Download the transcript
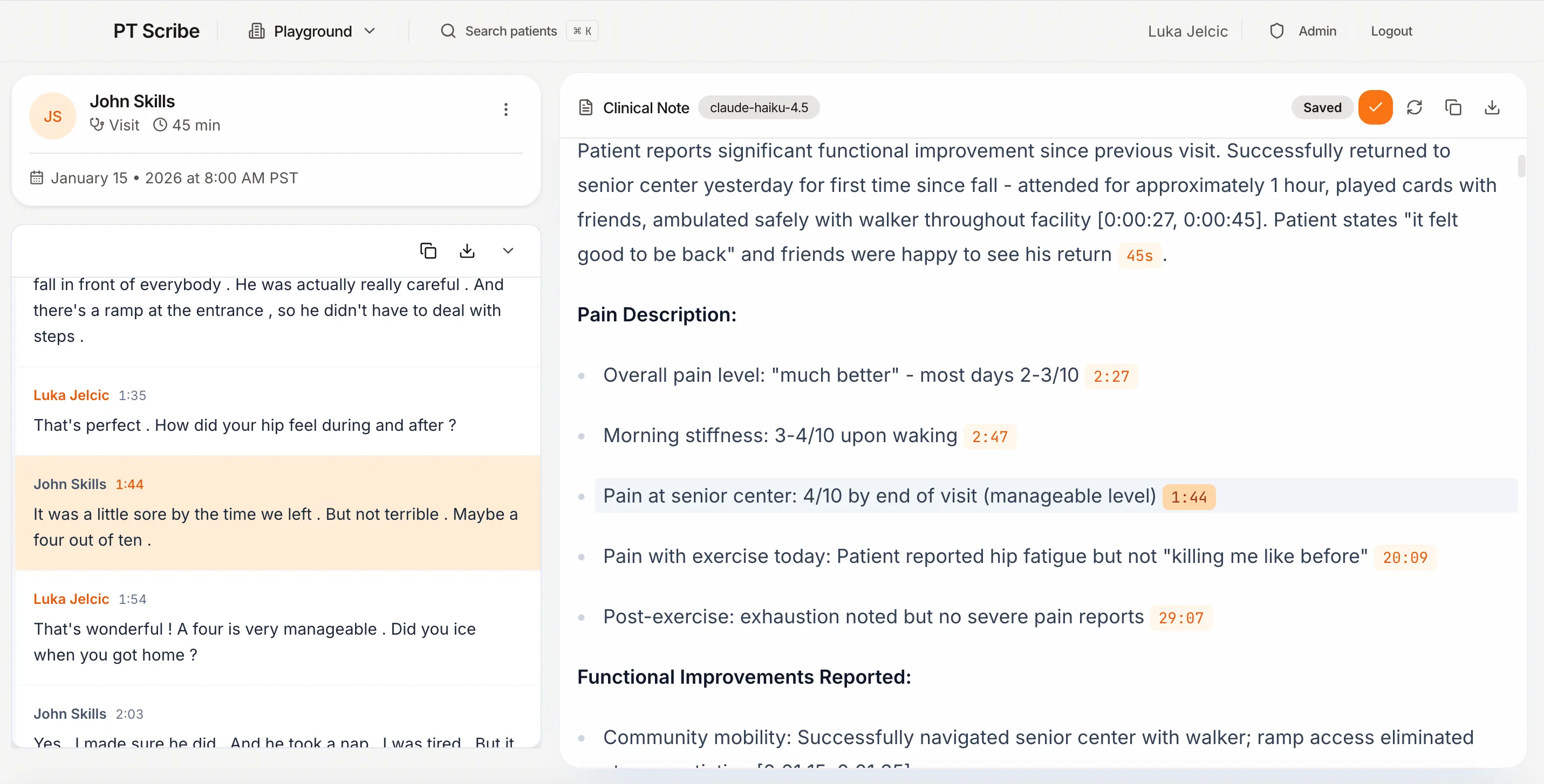This screenshot has width=1544, height=784. coord(467,251)
